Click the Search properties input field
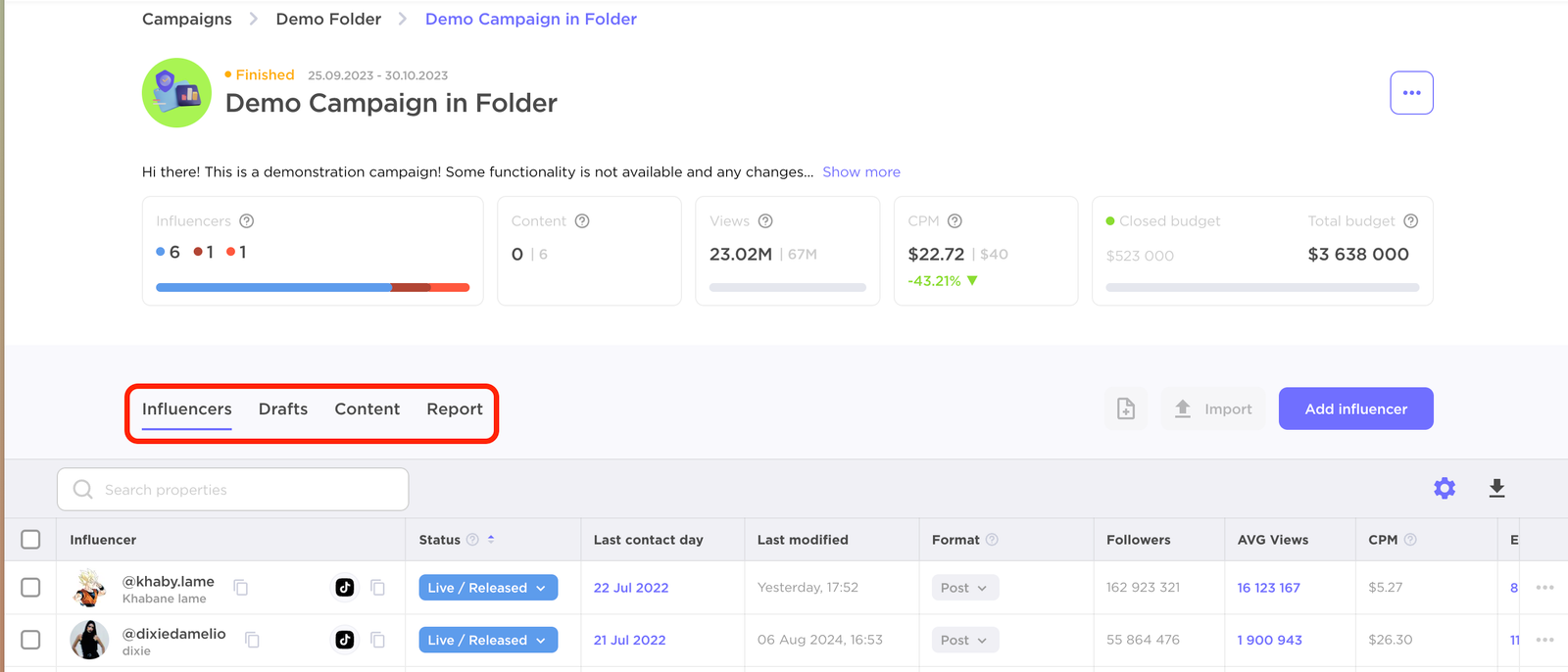The width and height of the screenshot is (1568, 672). 233,489
